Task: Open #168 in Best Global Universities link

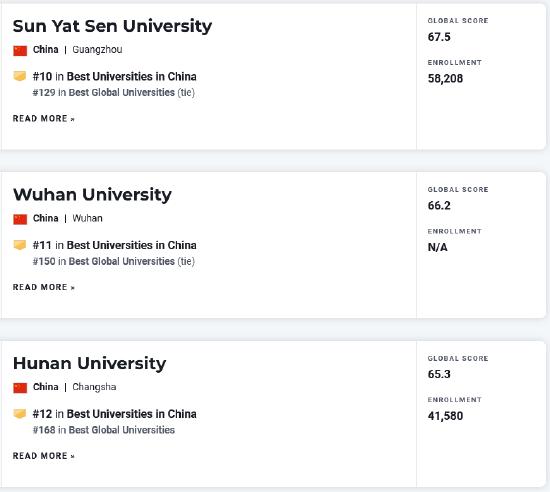Action: (103, 430)
